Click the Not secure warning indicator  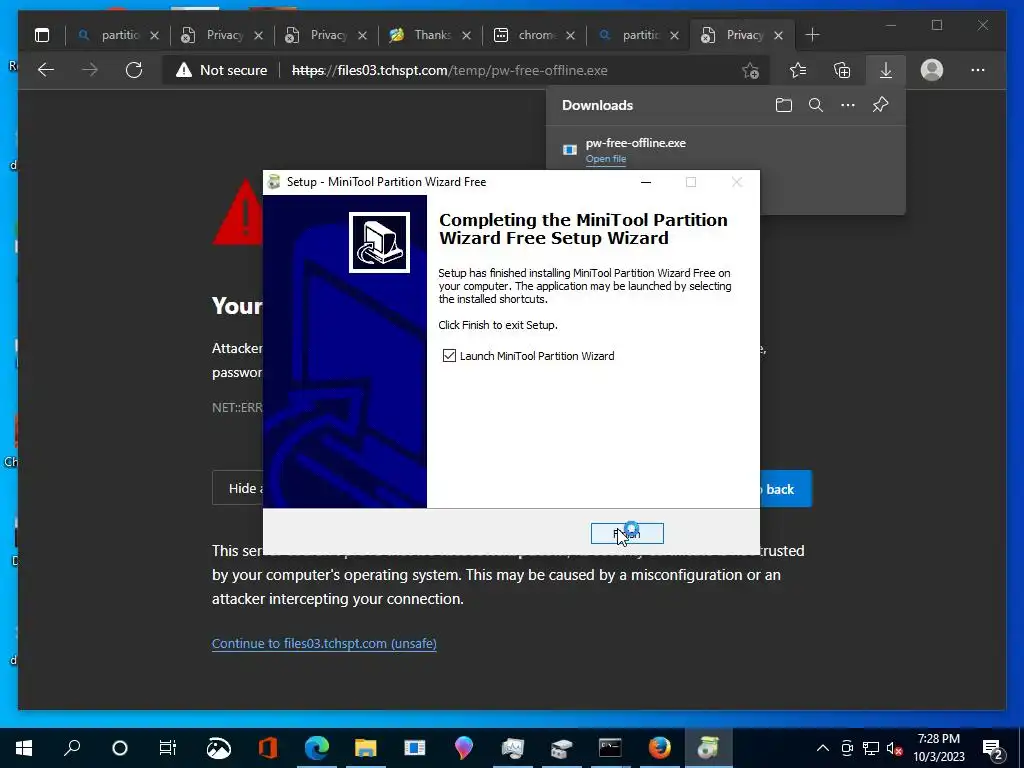(x=221, y=70)
